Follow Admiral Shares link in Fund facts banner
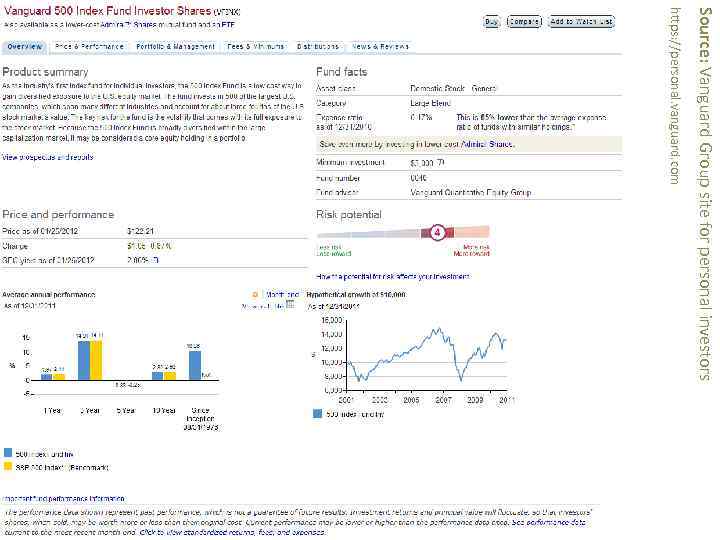The height and width of the screenshot is (540, 720). (x=486, y=144)
